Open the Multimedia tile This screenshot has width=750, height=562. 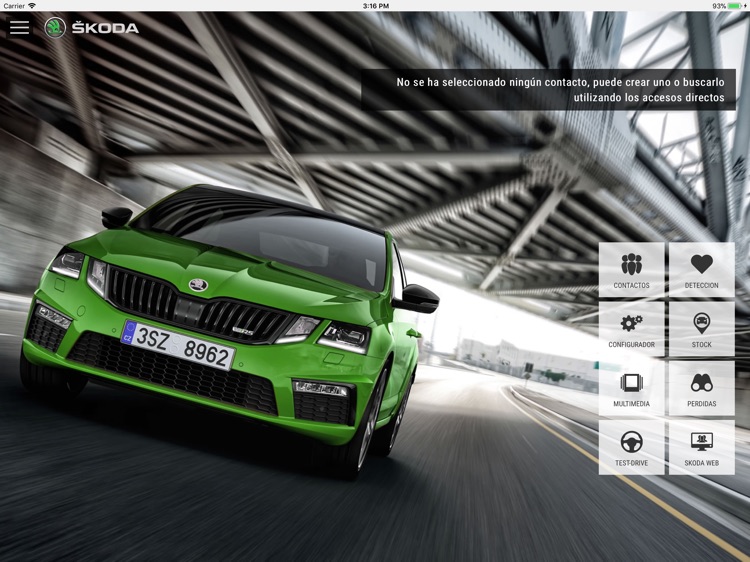point(631,388)
